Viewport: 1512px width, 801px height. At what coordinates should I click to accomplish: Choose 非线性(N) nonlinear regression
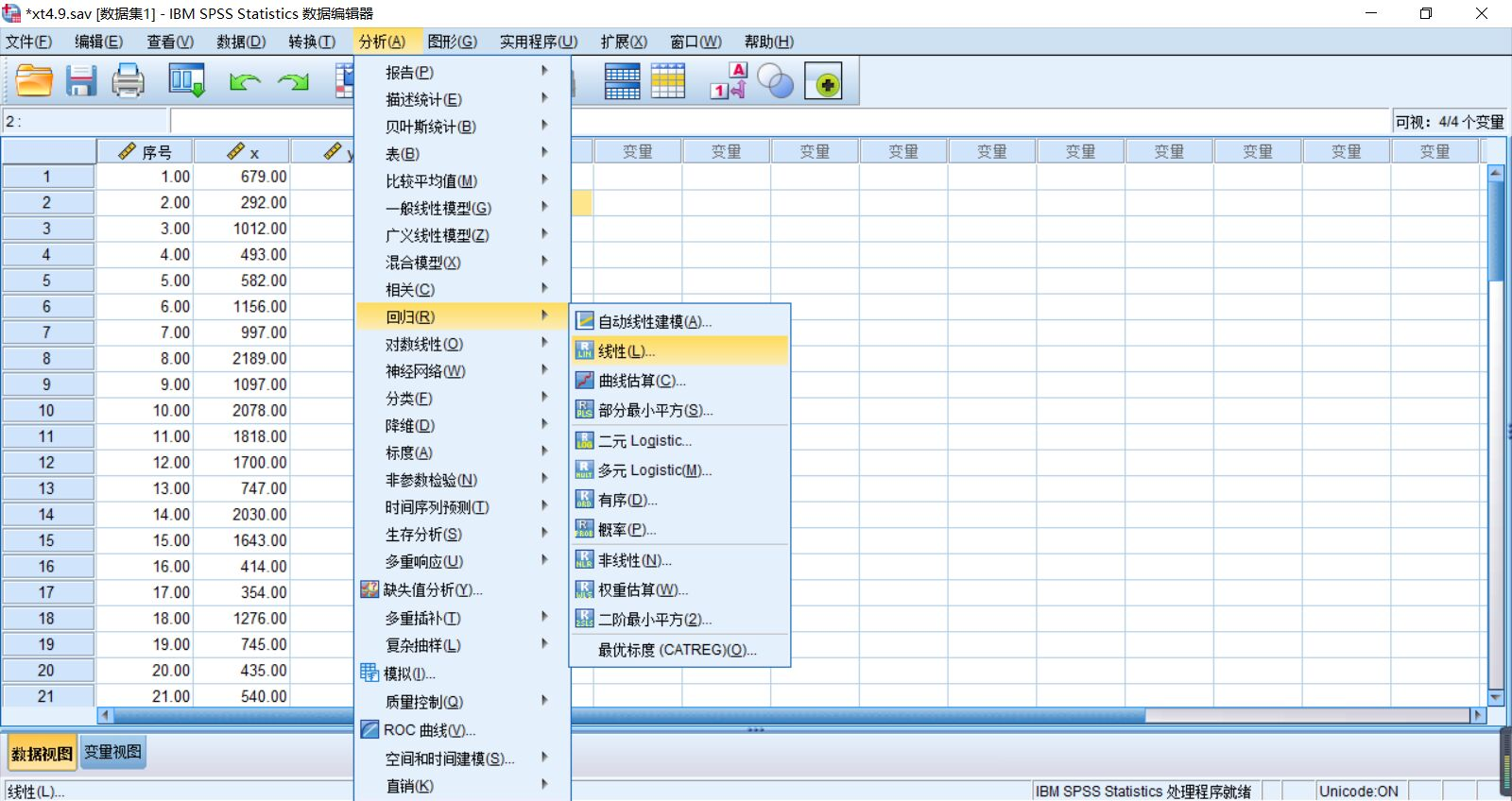tap(679, 560)
